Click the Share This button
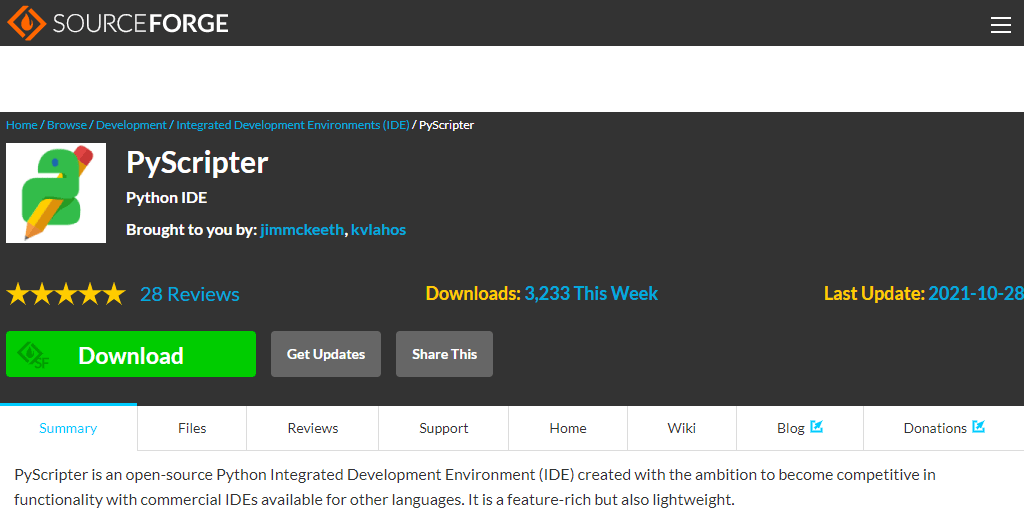The height and width of the screenshot is (512, 1024). pyautogui.click(x=444, y=354)
